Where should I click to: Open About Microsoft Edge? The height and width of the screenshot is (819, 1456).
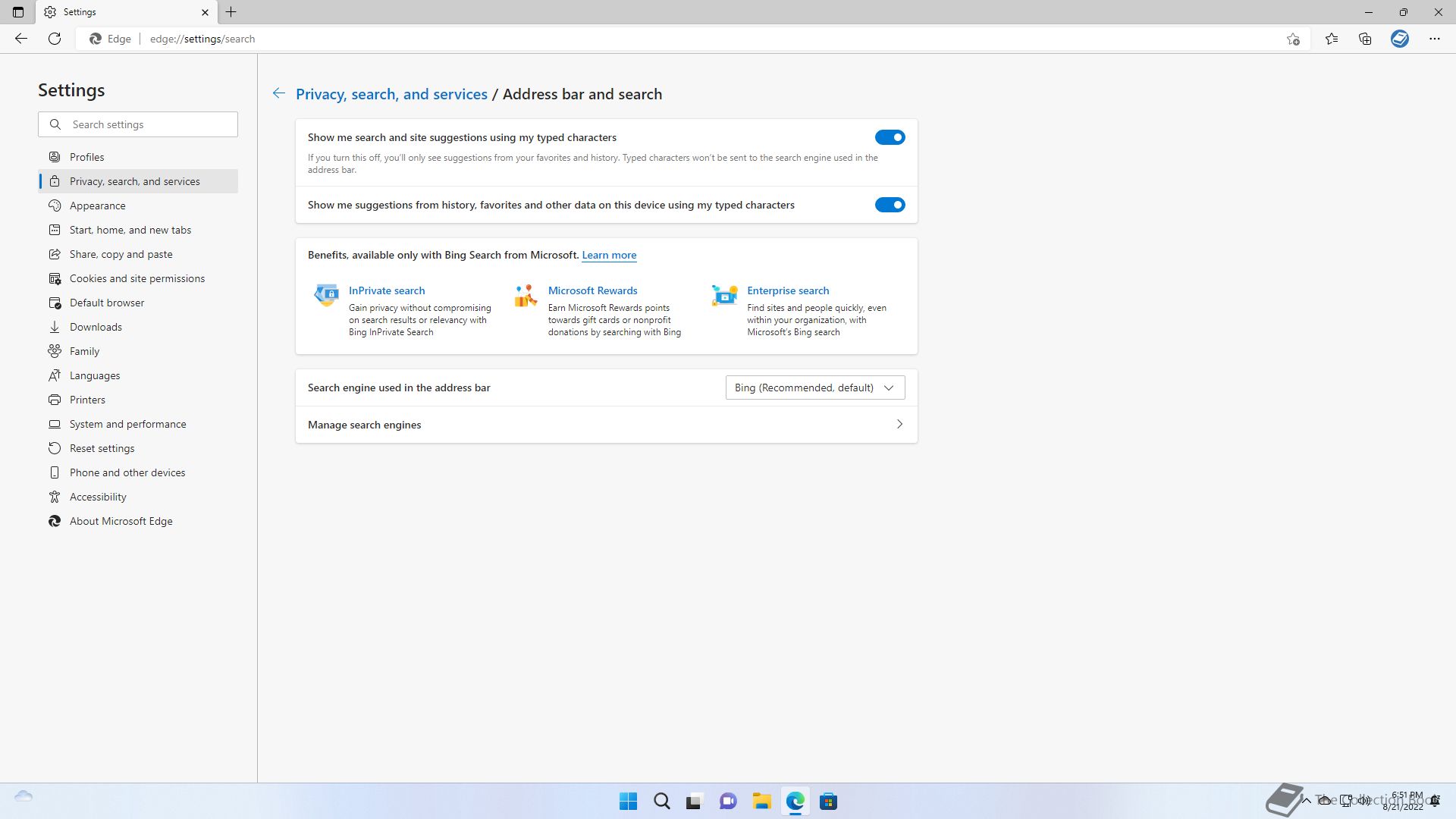click(x=138, y=521)
